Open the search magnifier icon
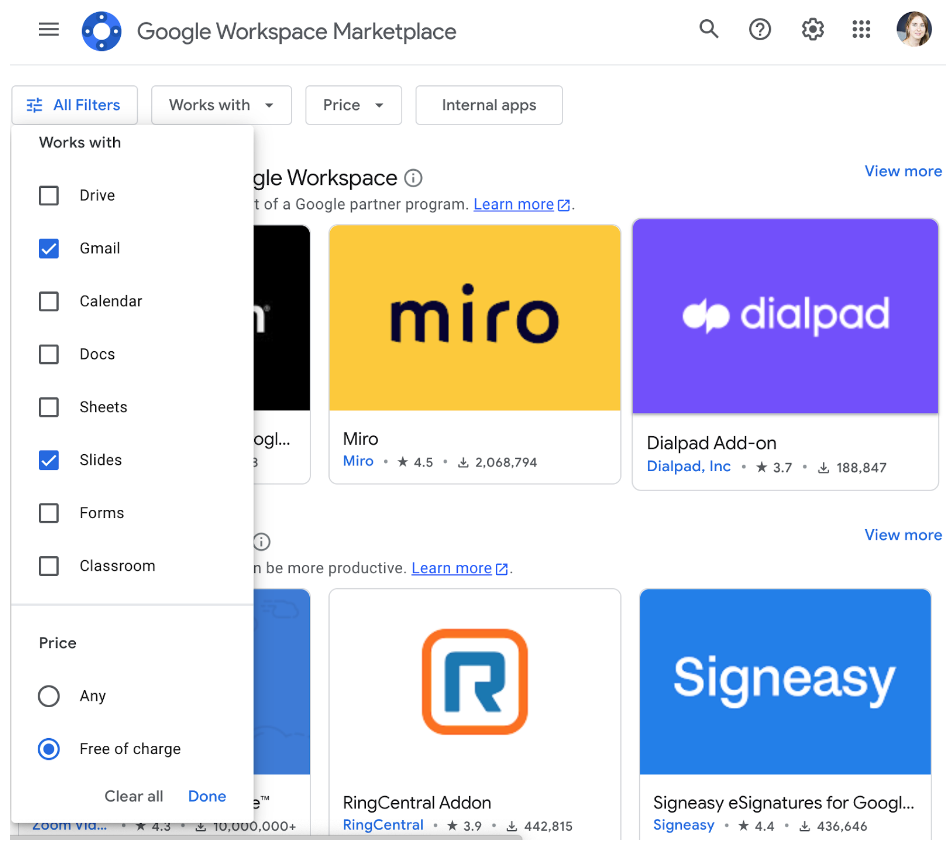The image size is (946, 841). 709,29
